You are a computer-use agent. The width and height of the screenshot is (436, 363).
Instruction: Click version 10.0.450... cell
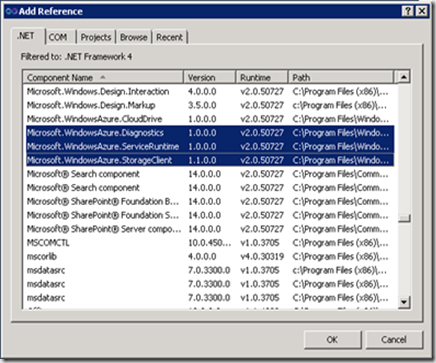coord(209,243)
